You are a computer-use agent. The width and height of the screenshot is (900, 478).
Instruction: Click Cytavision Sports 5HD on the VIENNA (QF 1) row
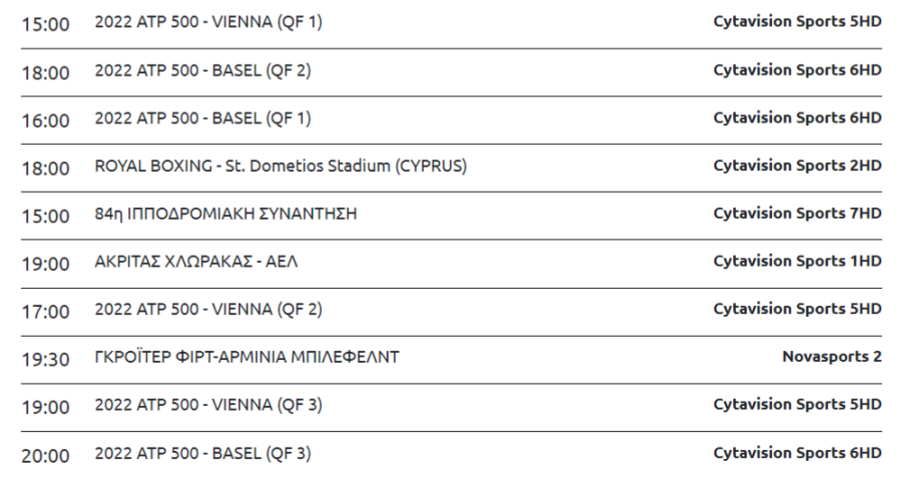(x=797, y=22)
